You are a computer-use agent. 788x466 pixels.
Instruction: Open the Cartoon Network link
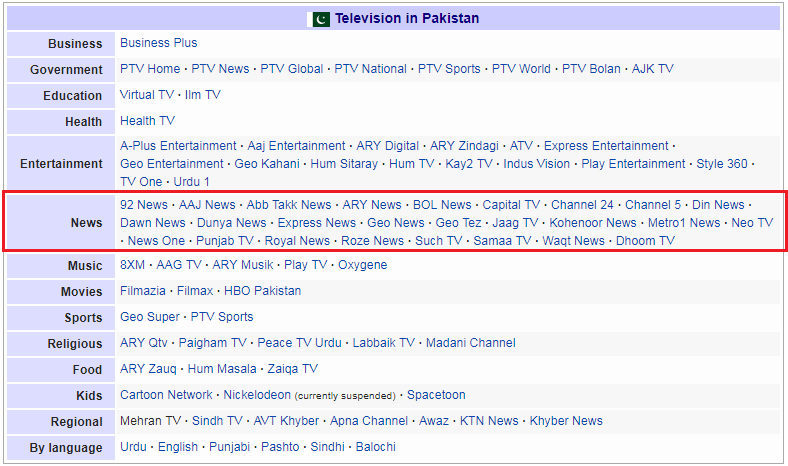click(166, 395)
